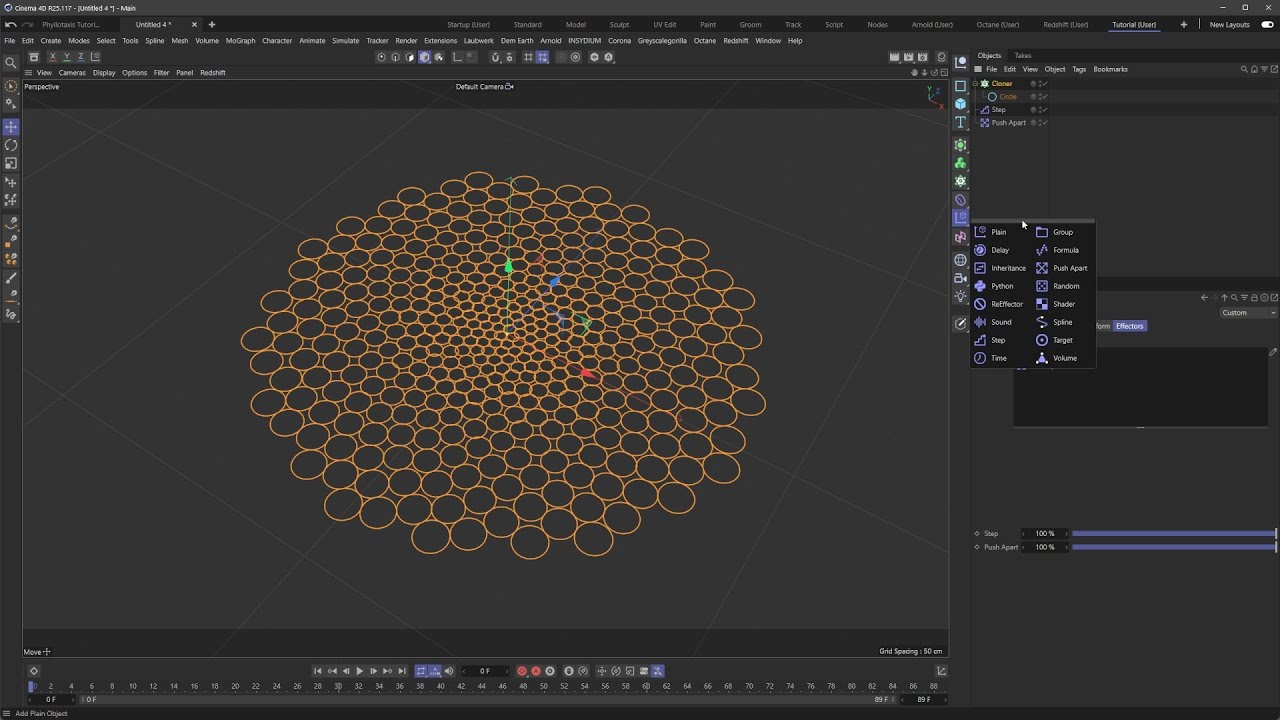
Task: Collapse the Cloner hierarchy
Action: point(977,84)
